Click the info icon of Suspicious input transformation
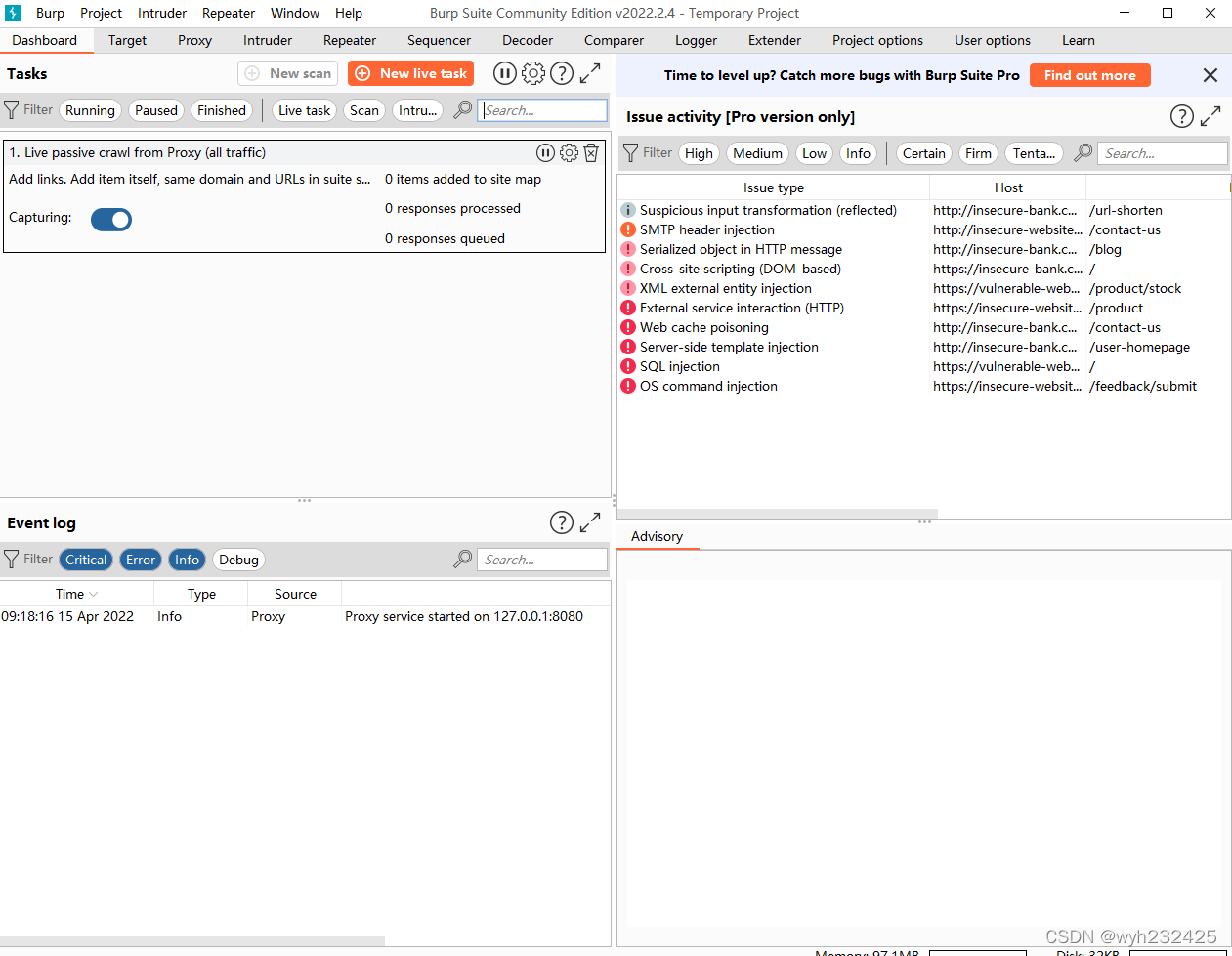 [x=628, y=210]
